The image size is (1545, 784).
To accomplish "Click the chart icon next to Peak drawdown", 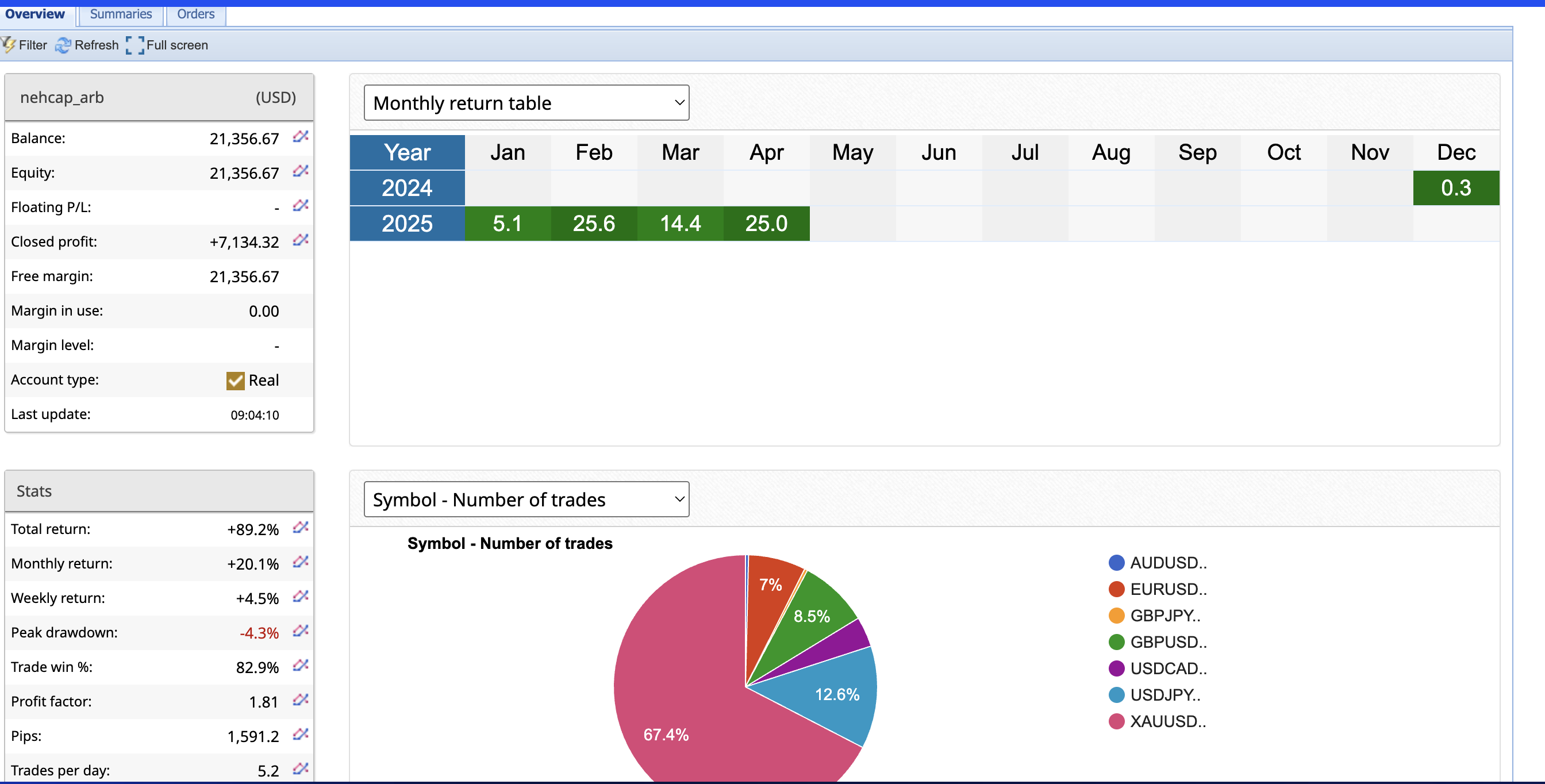I will point(301,631).
